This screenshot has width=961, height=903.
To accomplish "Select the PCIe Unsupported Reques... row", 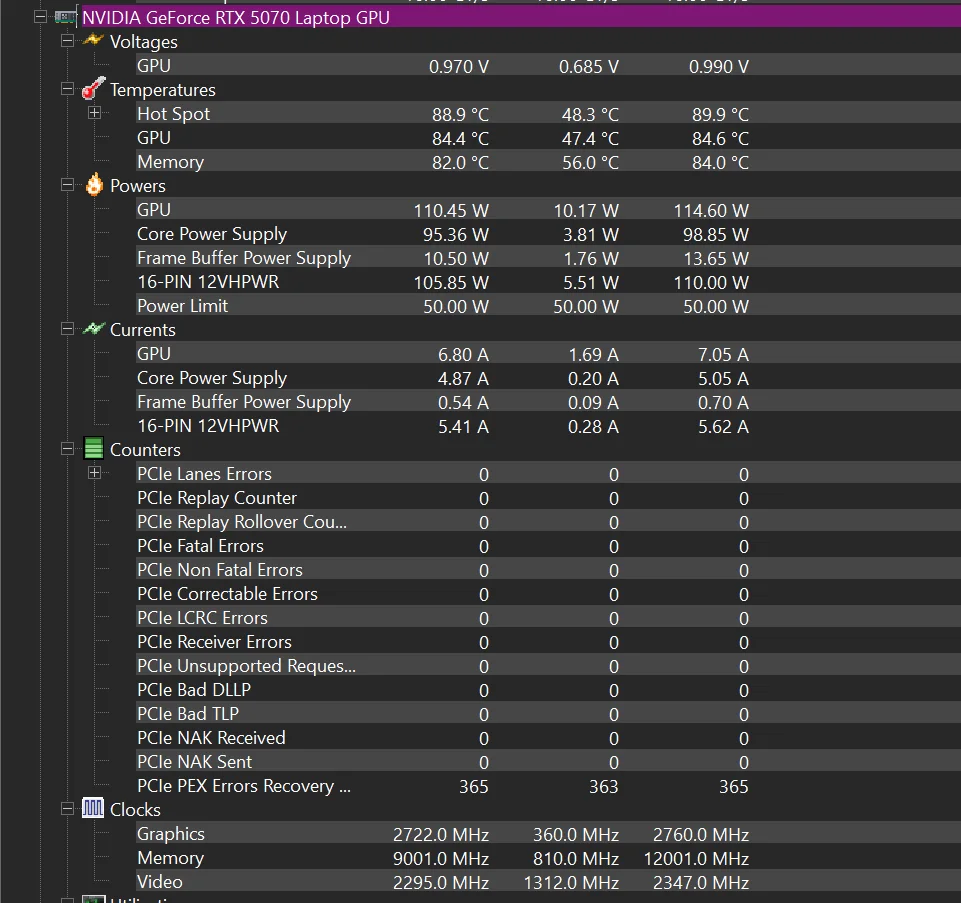I will [548, 666].
